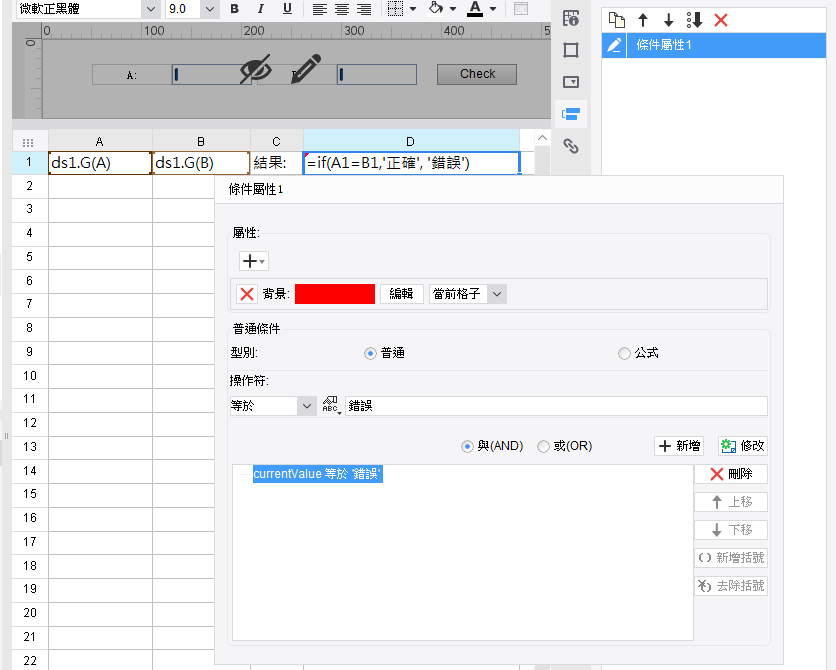
Task: Toggle bold text formatting
Action: (234, 9)
